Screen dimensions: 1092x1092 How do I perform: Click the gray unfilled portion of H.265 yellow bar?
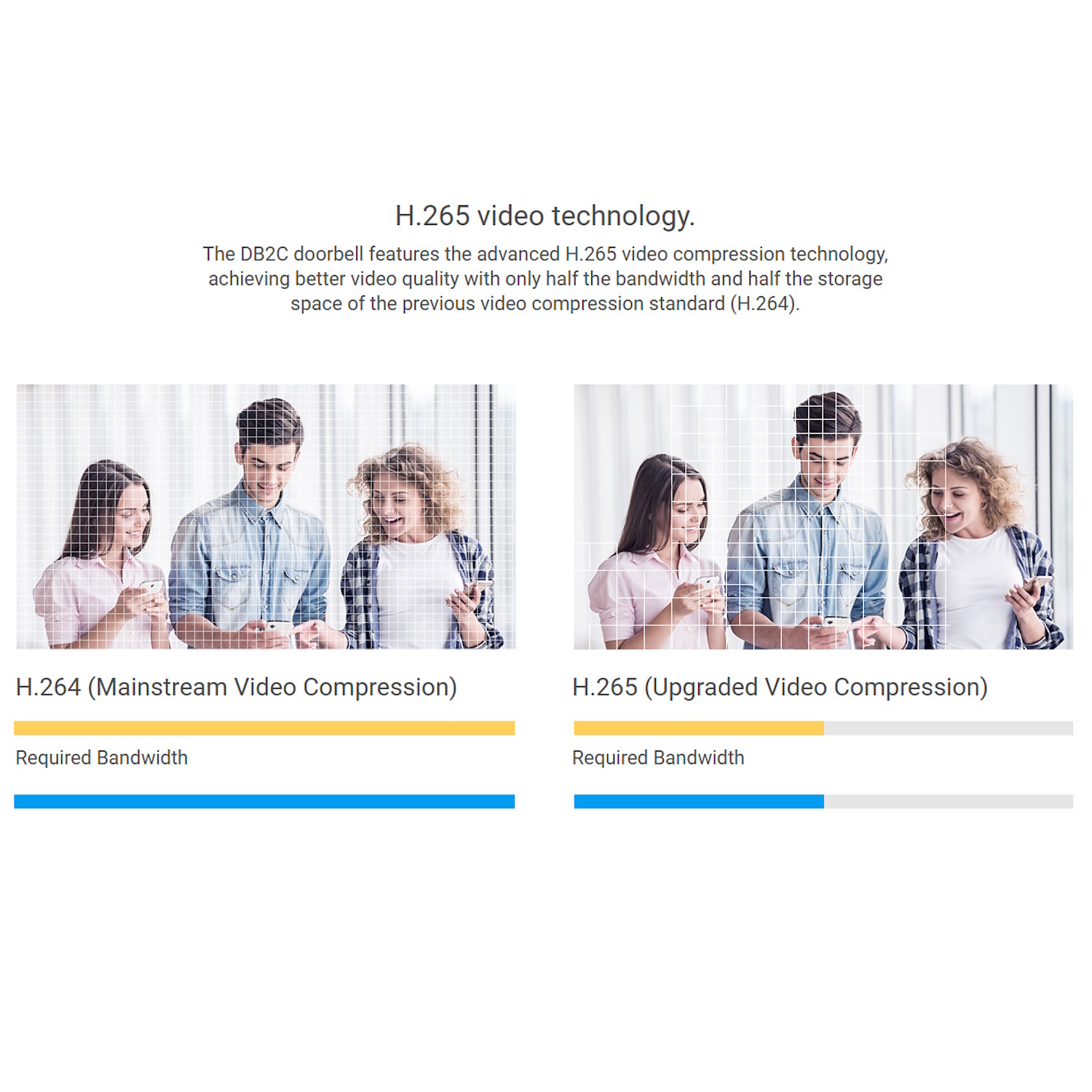(949, 728)
